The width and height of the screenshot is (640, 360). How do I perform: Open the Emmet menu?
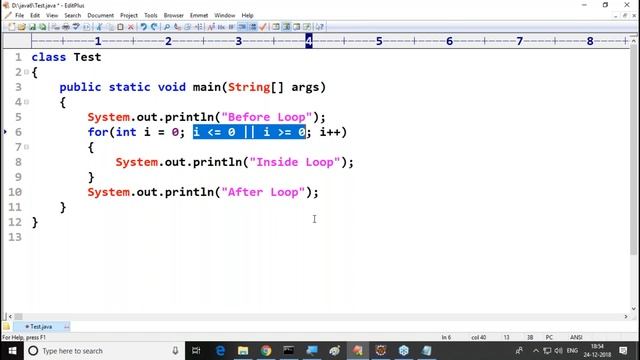pyautogui.click(x=199, y=16)
